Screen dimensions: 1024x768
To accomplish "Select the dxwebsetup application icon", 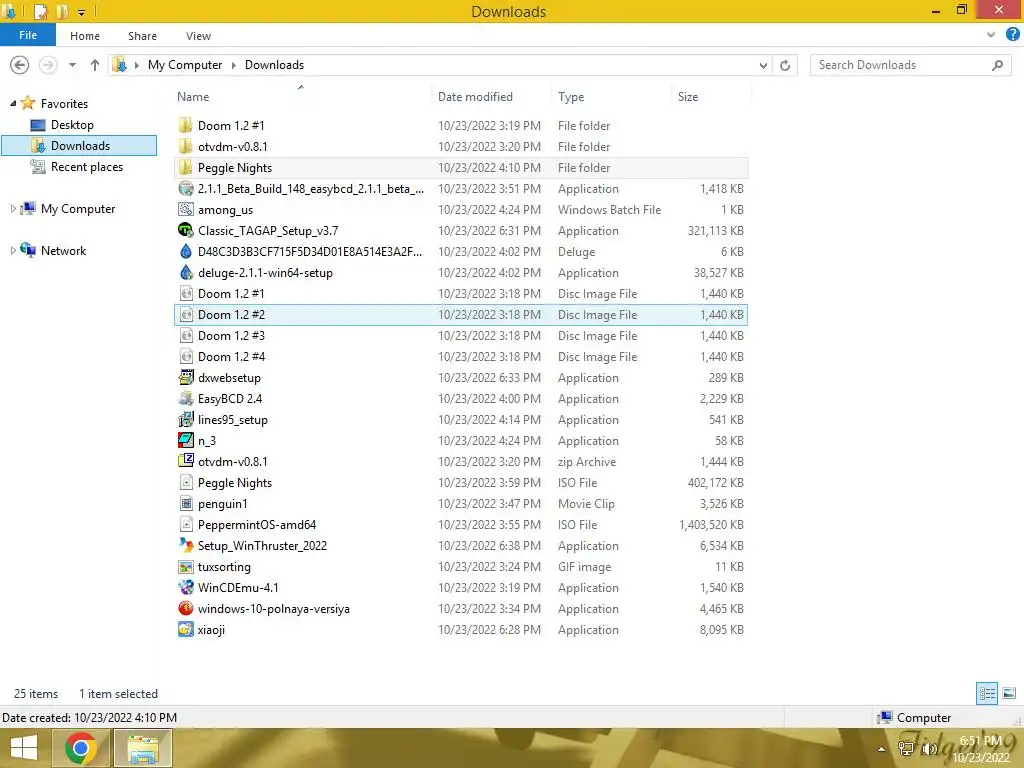I will pos(185,377).
